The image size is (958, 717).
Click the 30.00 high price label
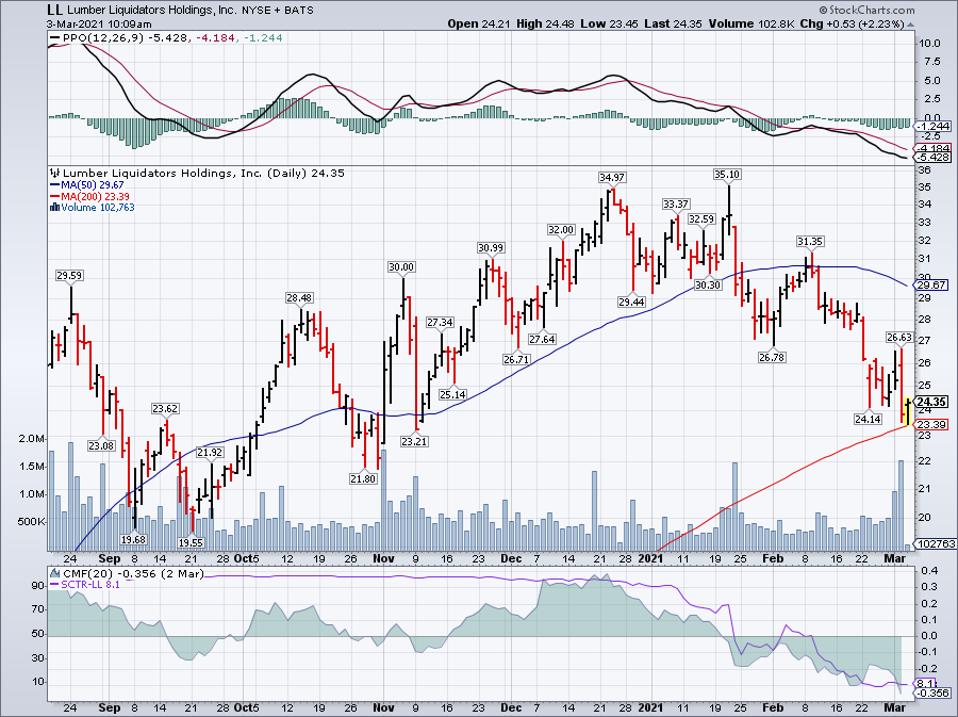point(401,267)
